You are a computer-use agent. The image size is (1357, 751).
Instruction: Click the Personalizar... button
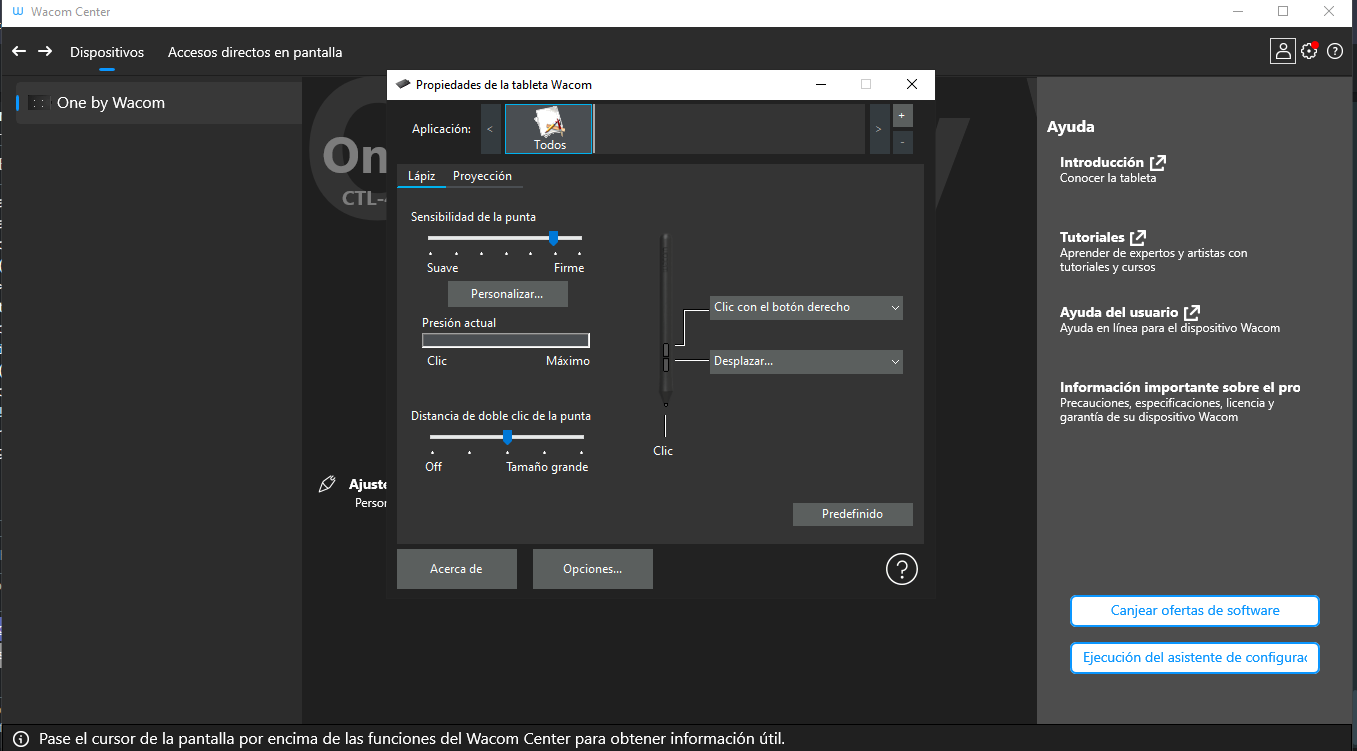507,294
